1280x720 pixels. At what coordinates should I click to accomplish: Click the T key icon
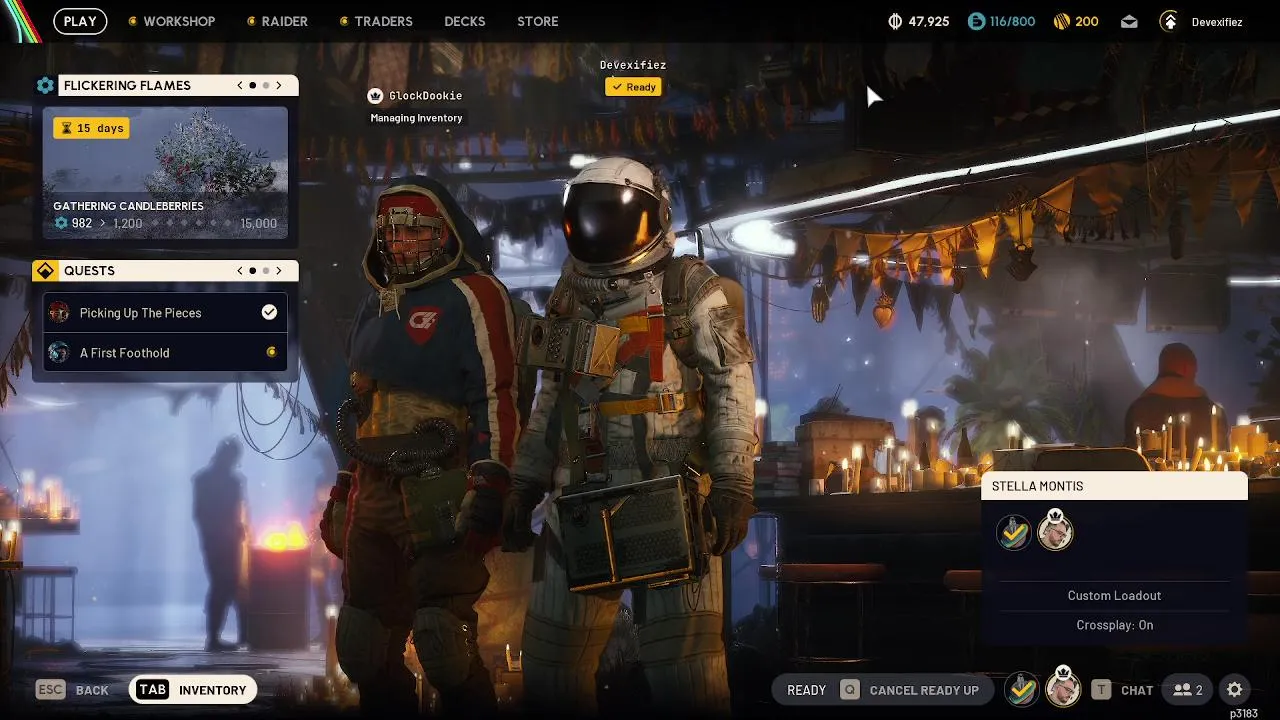pyautogui.click(x=1101, y=690)
